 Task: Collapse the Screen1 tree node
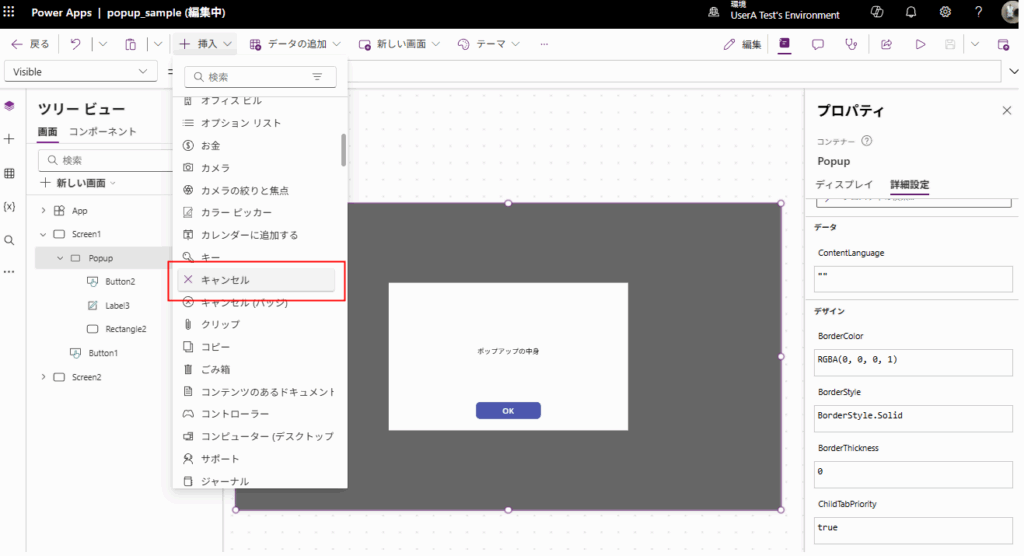coord(43,234)
